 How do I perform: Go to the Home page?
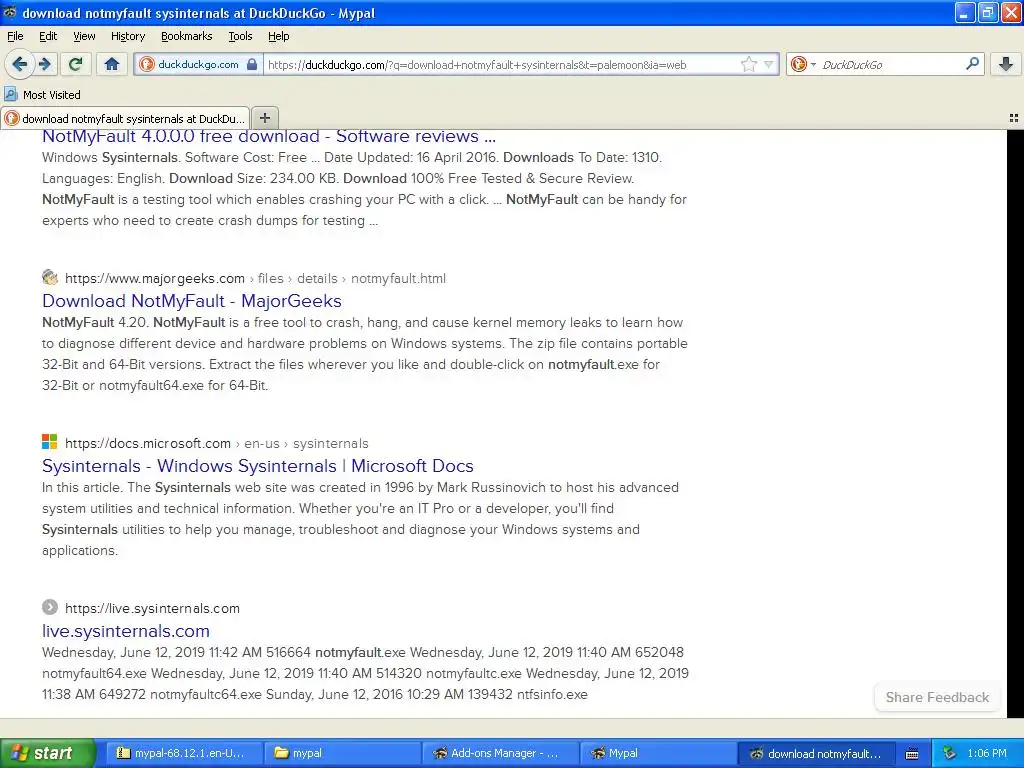[112, 64]
